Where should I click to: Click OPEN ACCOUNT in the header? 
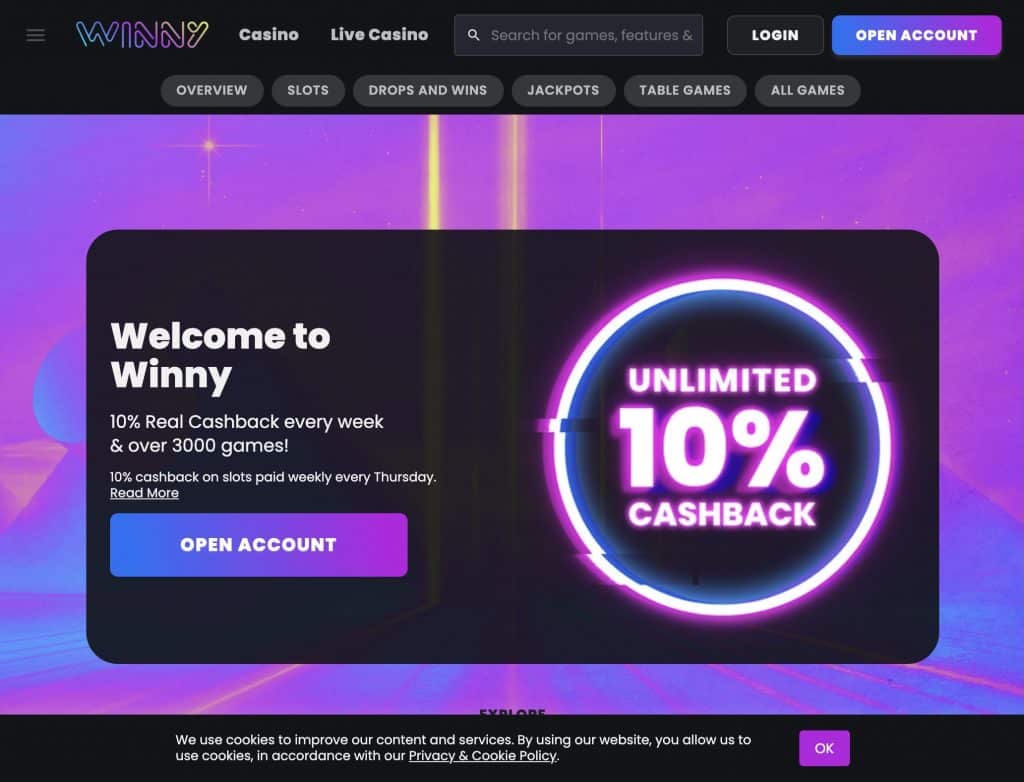[916, 35]
